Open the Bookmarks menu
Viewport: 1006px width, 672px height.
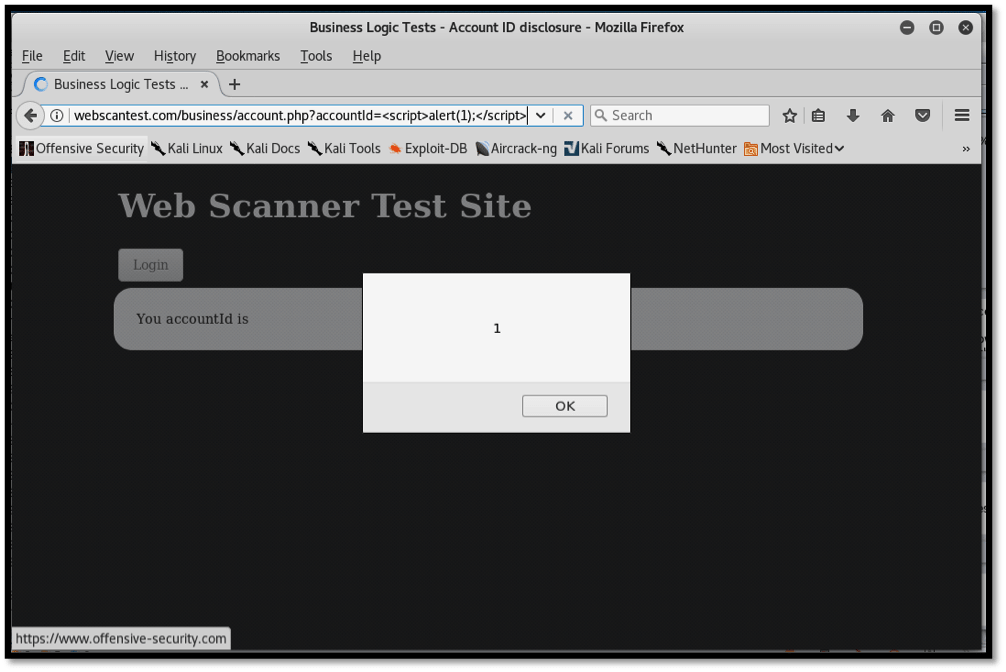tap(248, 56)
